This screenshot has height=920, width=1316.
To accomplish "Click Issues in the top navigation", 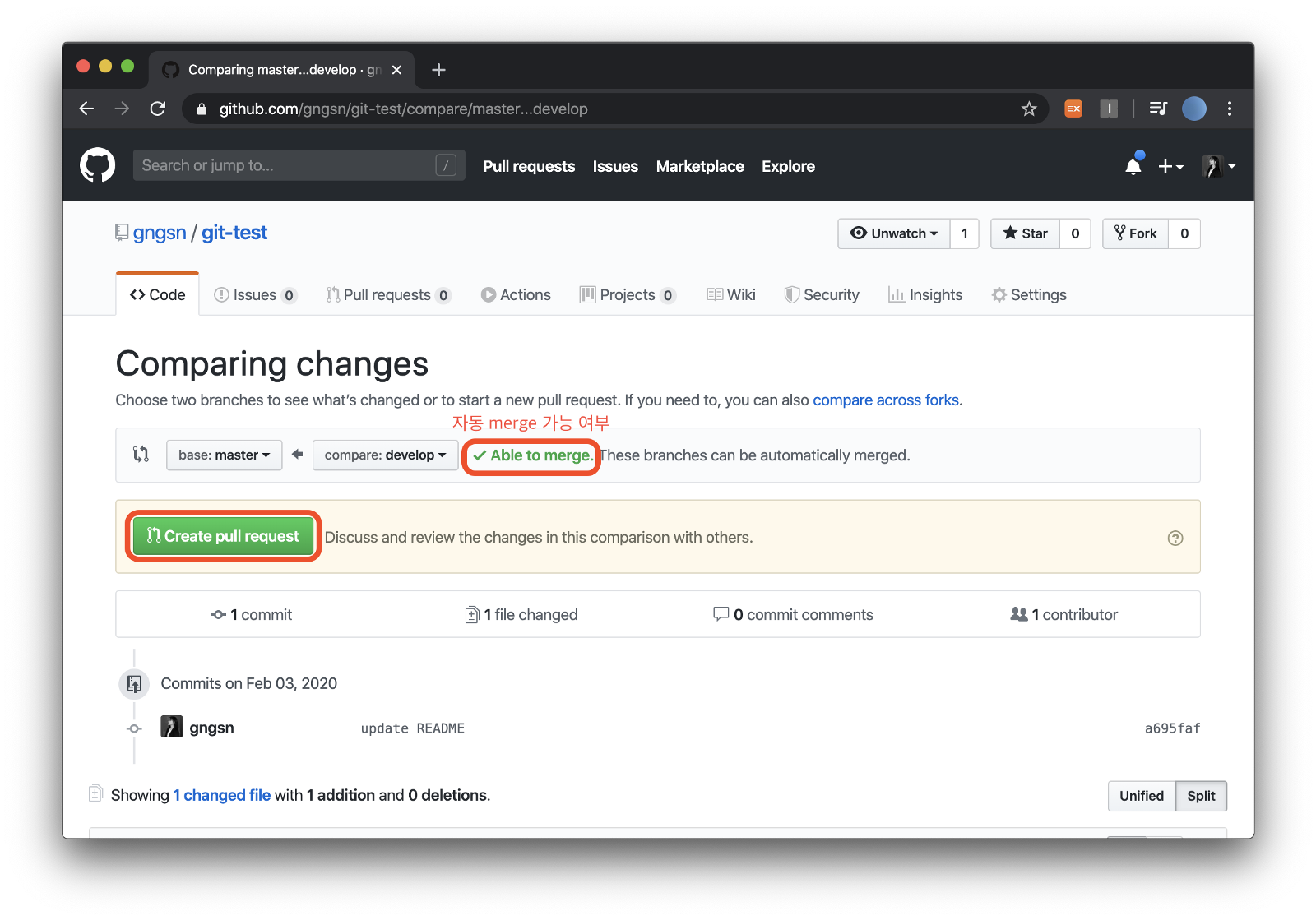I will [x=615, y=166].
